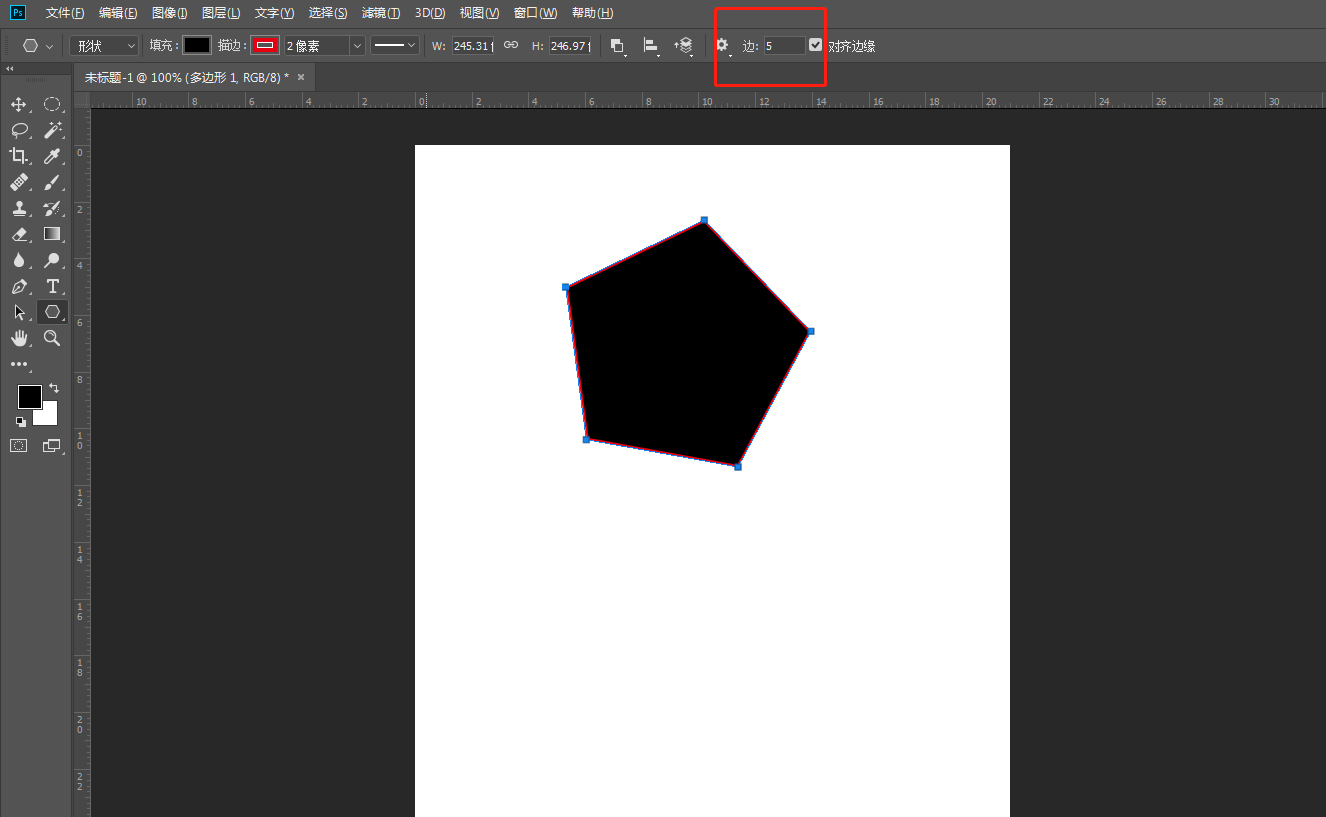The height and width of the screenshot is (817, 1326).
Task: Click the red 描边 stroke color swatch
Action: coord(265,46)
